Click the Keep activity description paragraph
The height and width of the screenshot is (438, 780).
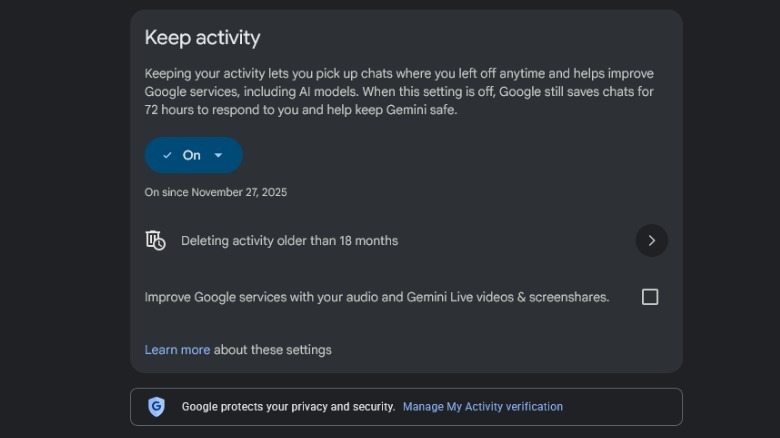pos(399,92)
